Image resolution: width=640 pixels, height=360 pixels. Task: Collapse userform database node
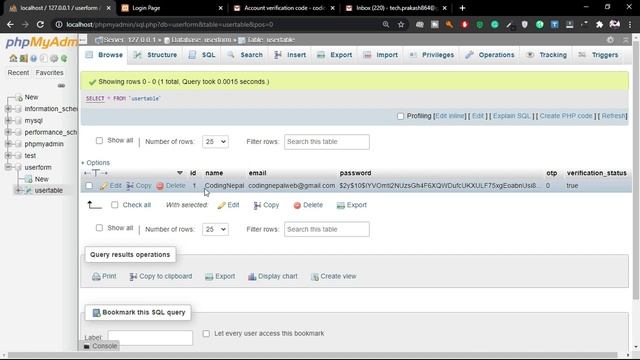(8, 167)
